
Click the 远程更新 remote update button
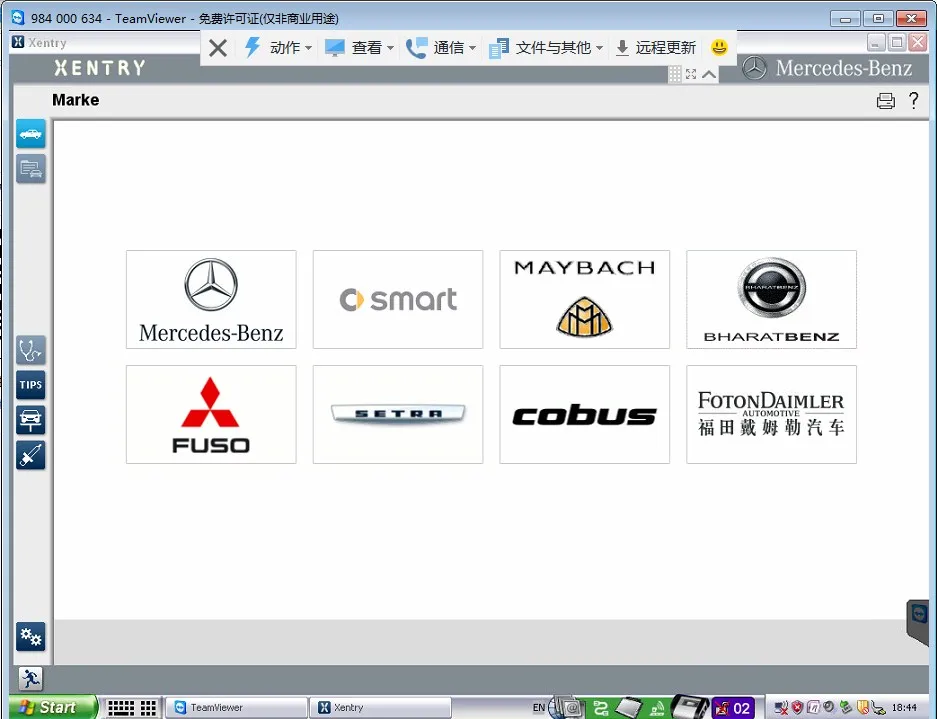coord(656,47)
